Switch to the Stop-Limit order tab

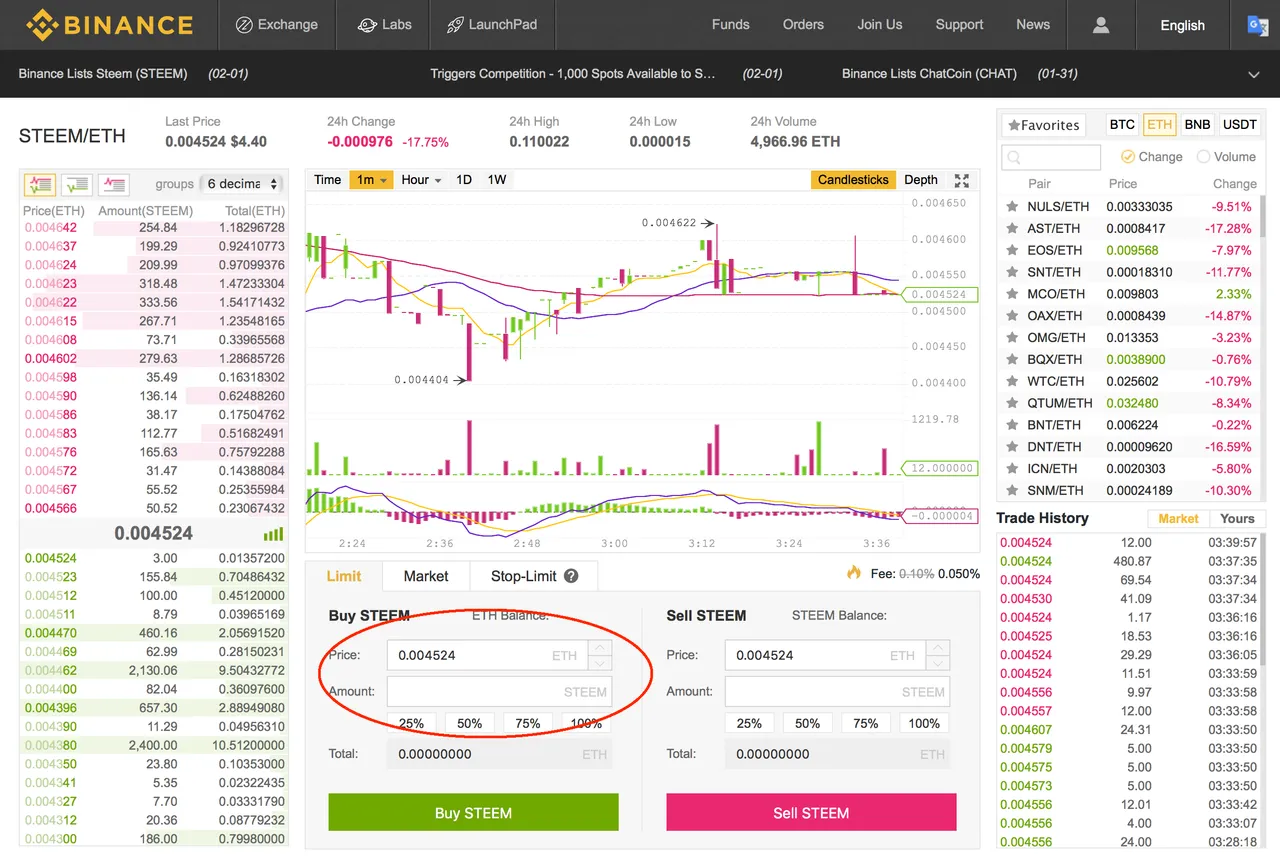(534, 576)
